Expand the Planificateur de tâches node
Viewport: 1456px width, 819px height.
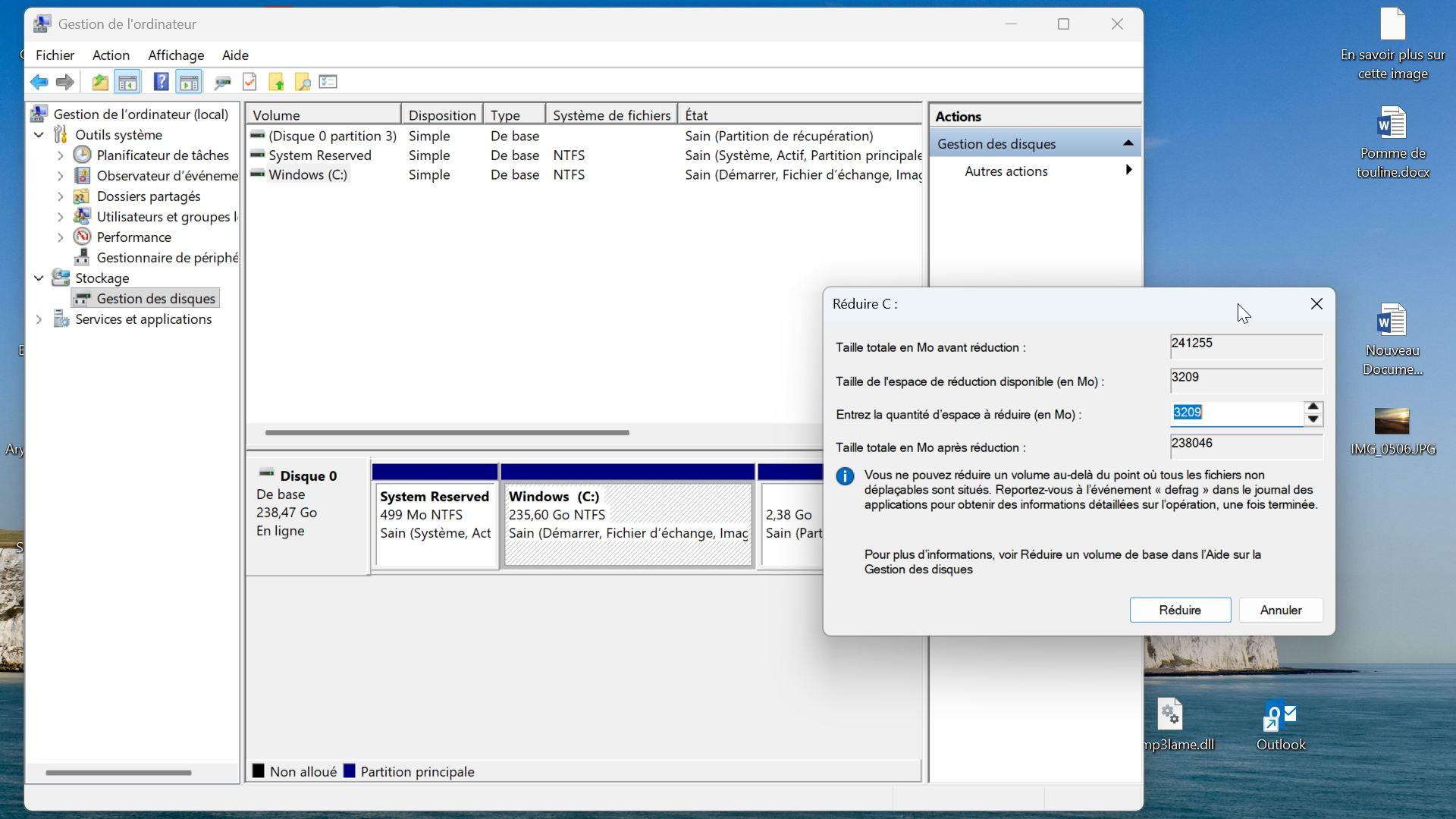(61, 155)
